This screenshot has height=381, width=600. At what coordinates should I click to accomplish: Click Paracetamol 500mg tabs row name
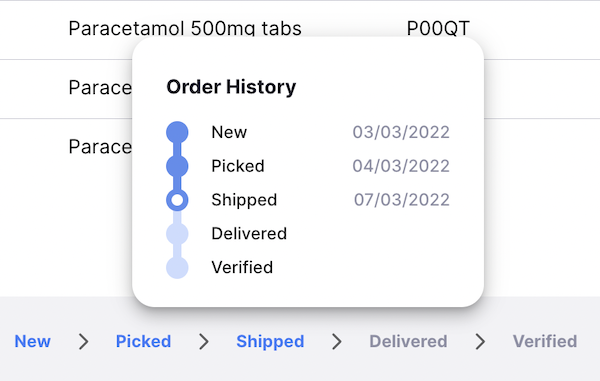point(185,28)
